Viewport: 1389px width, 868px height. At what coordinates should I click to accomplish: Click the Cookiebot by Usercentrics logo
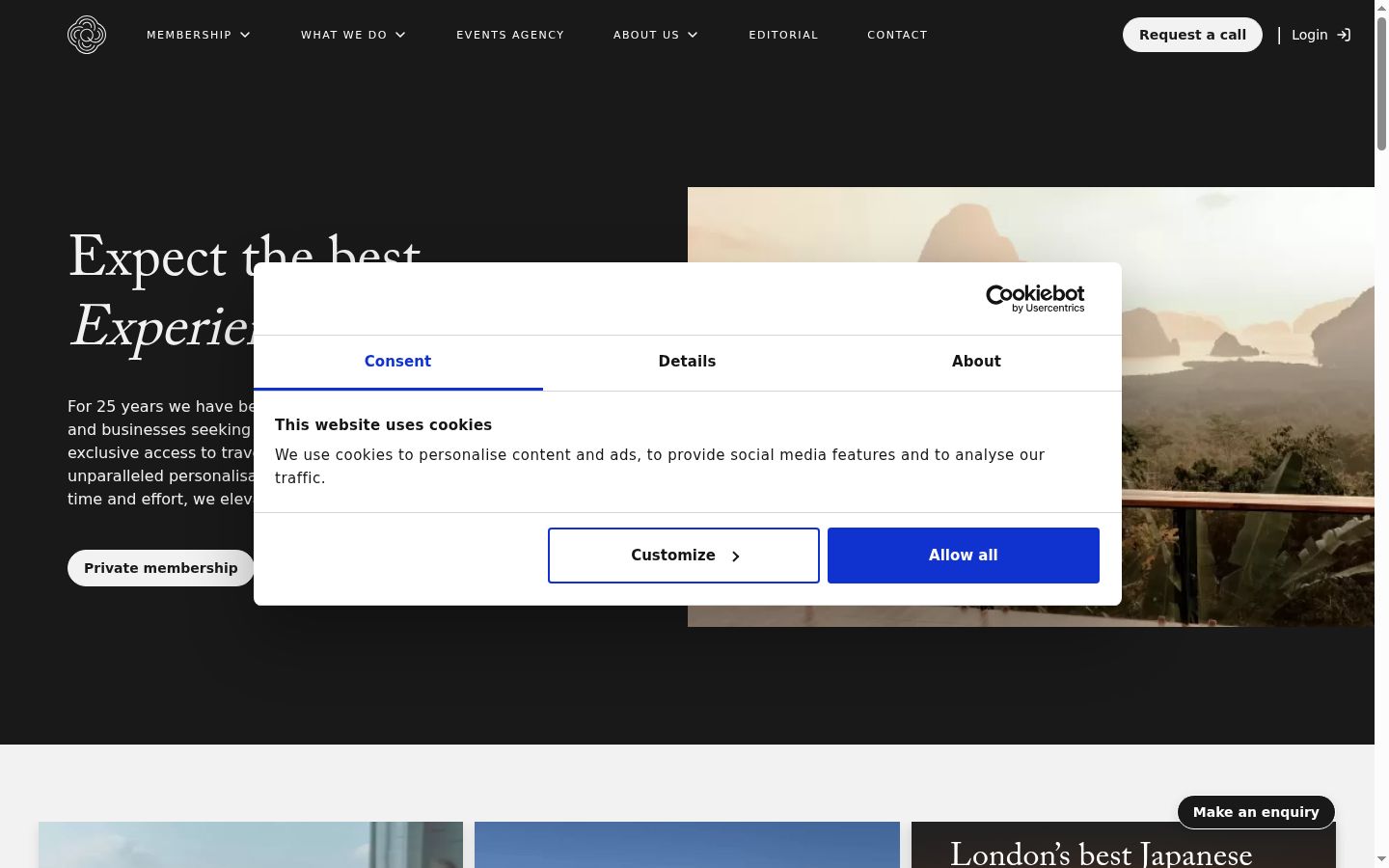click(1035, 298)
